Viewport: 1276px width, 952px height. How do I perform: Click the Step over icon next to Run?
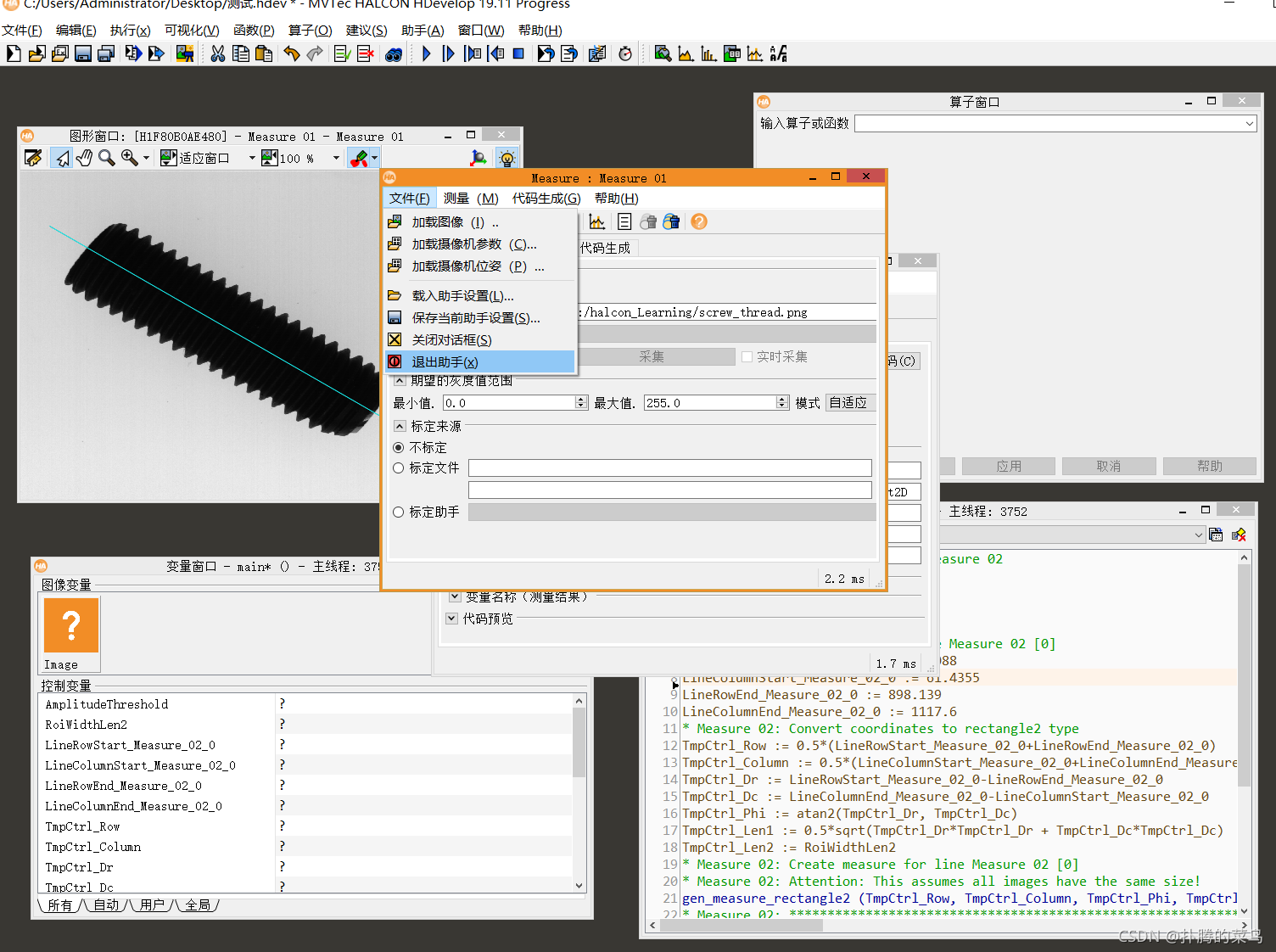[x=449, y=53]
